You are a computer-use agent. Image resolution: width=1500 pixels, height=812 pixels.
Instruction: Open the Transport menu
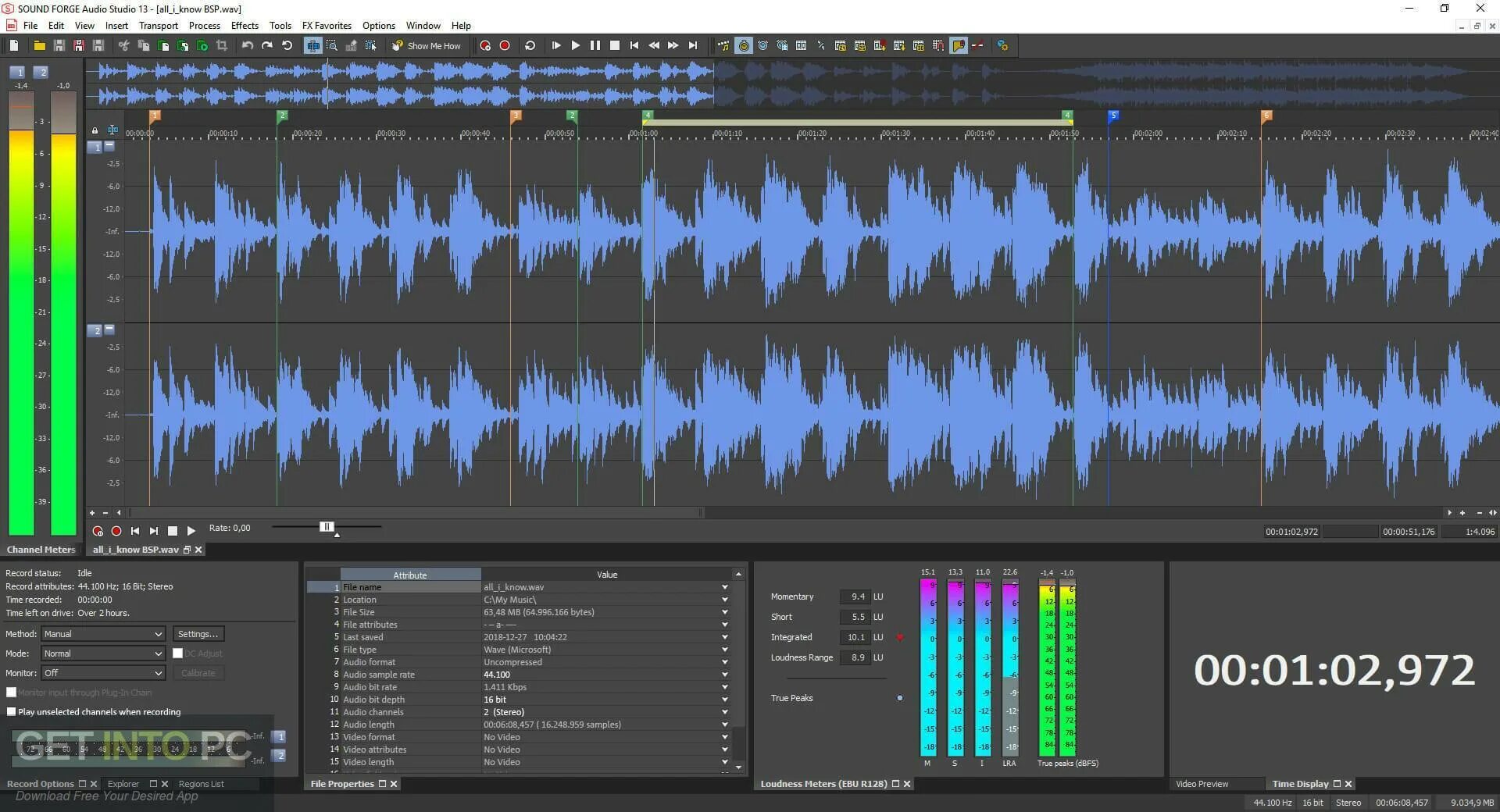click(159, 26)
